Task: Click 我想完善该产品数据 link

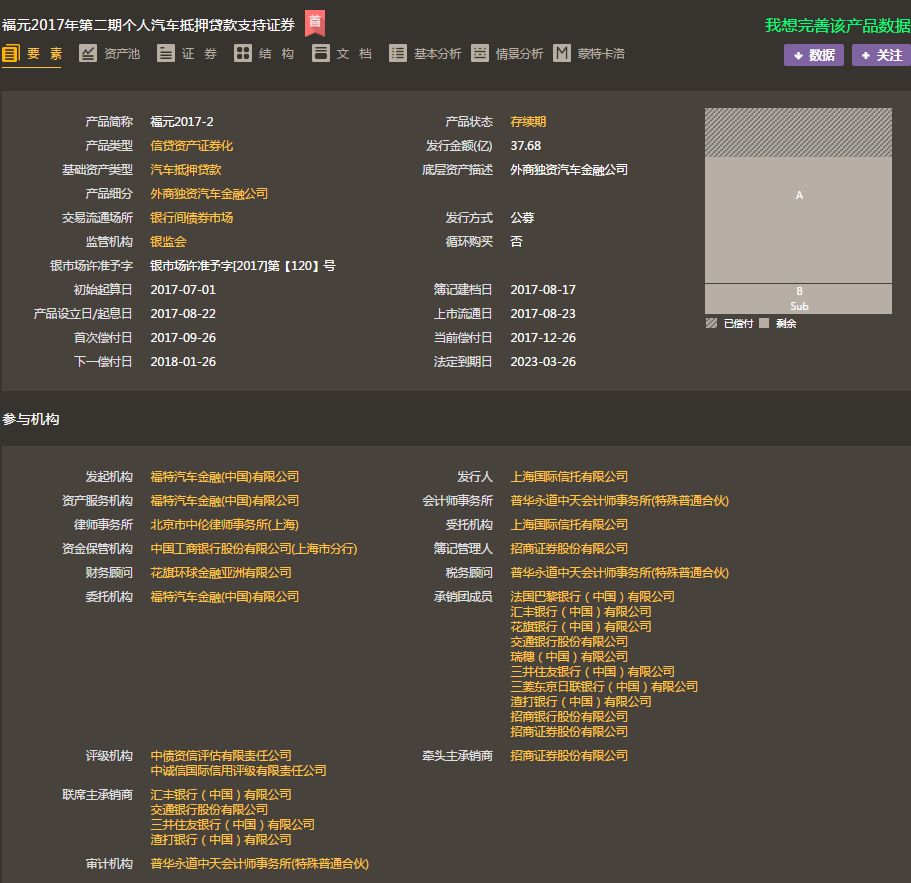Action: click(837, 26)
